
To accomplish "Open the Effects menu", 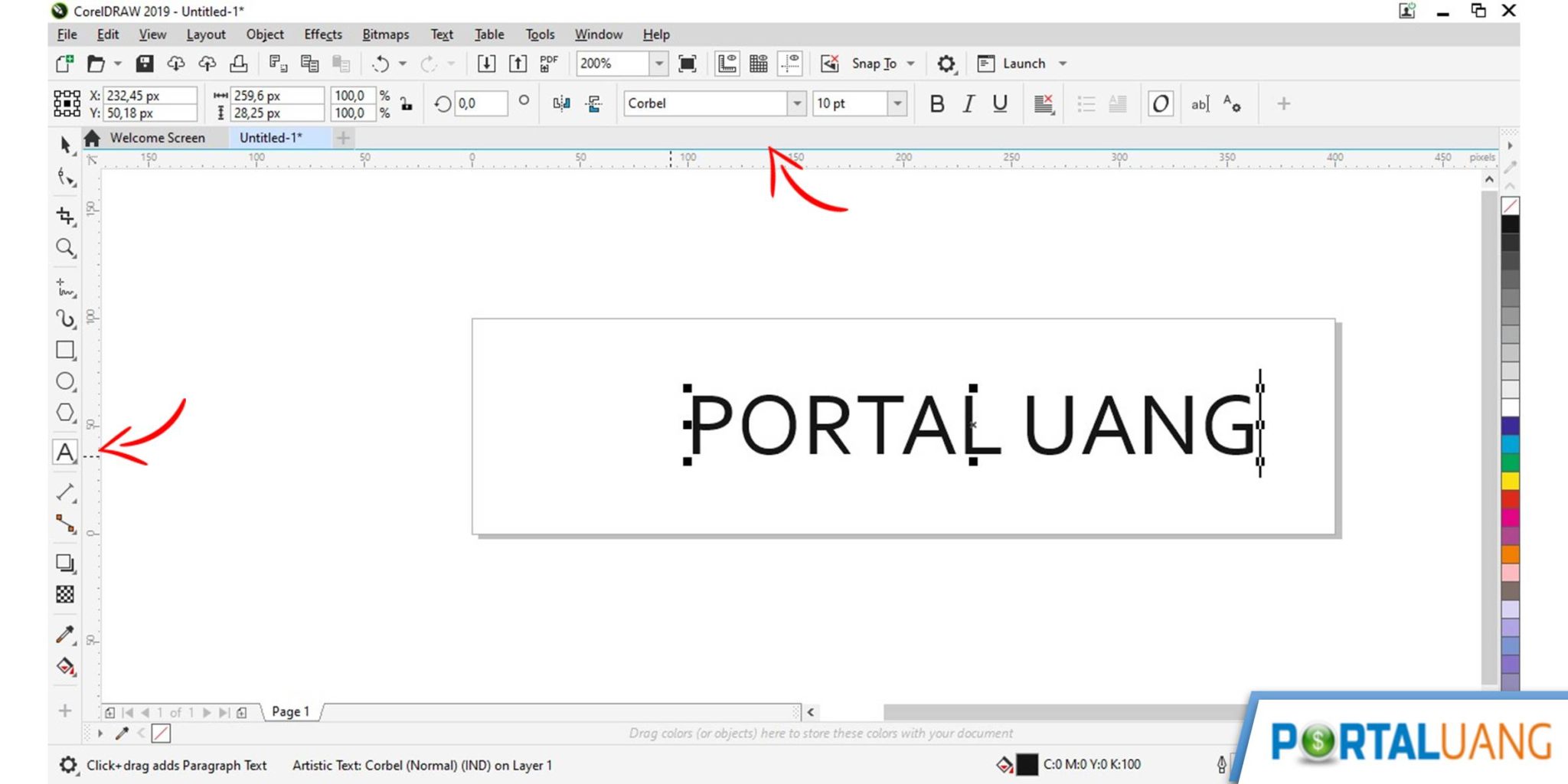I will [x=323, y=34].
